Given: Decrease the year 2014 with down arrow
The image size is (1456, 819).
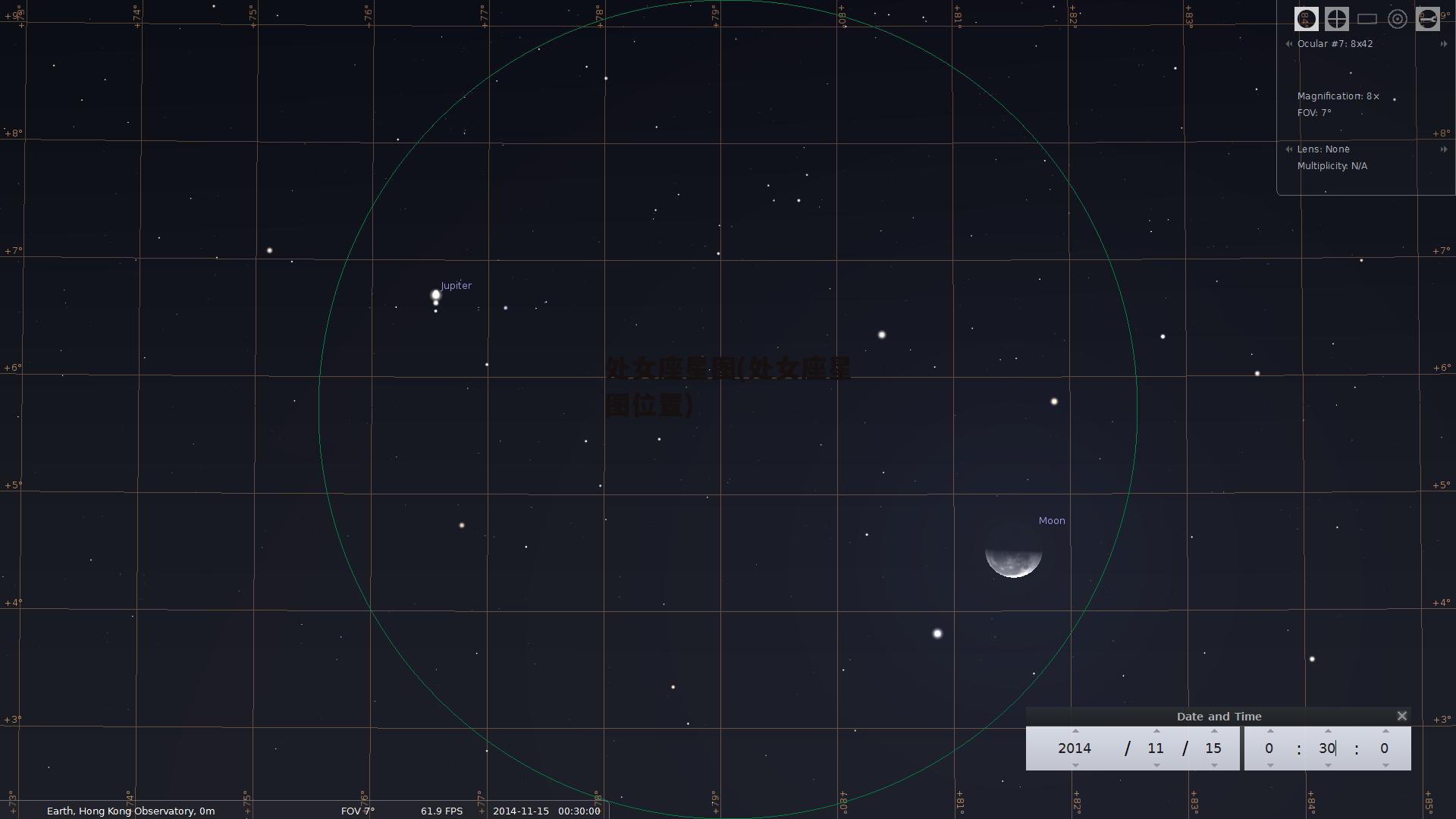Looking at the screenshot, I should point(1075,765).
